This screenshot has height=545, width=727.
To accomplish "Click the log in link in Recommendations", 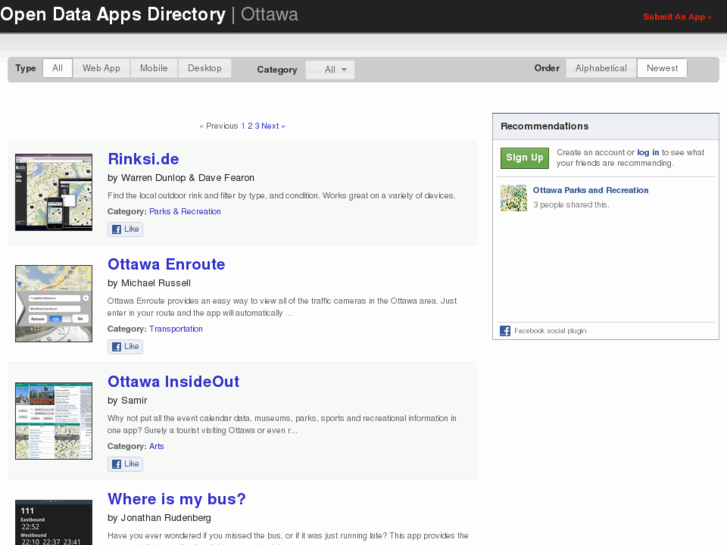I will tap(648, 153).
